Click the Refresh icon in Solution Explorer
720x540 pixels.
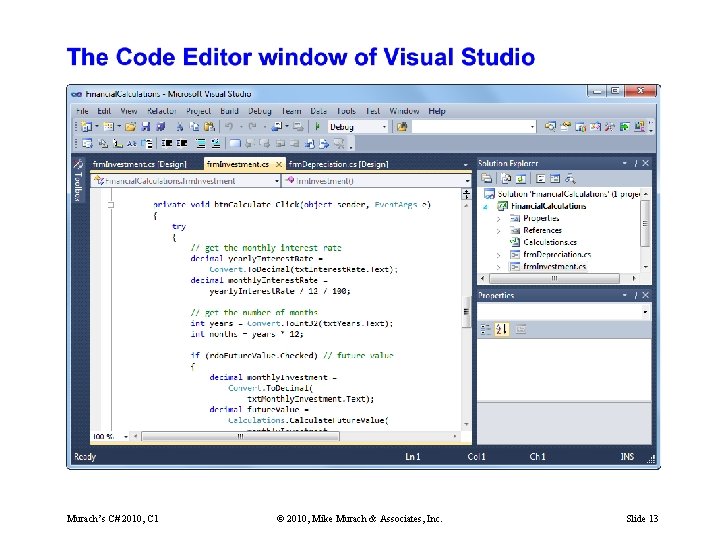coord(521,179)
